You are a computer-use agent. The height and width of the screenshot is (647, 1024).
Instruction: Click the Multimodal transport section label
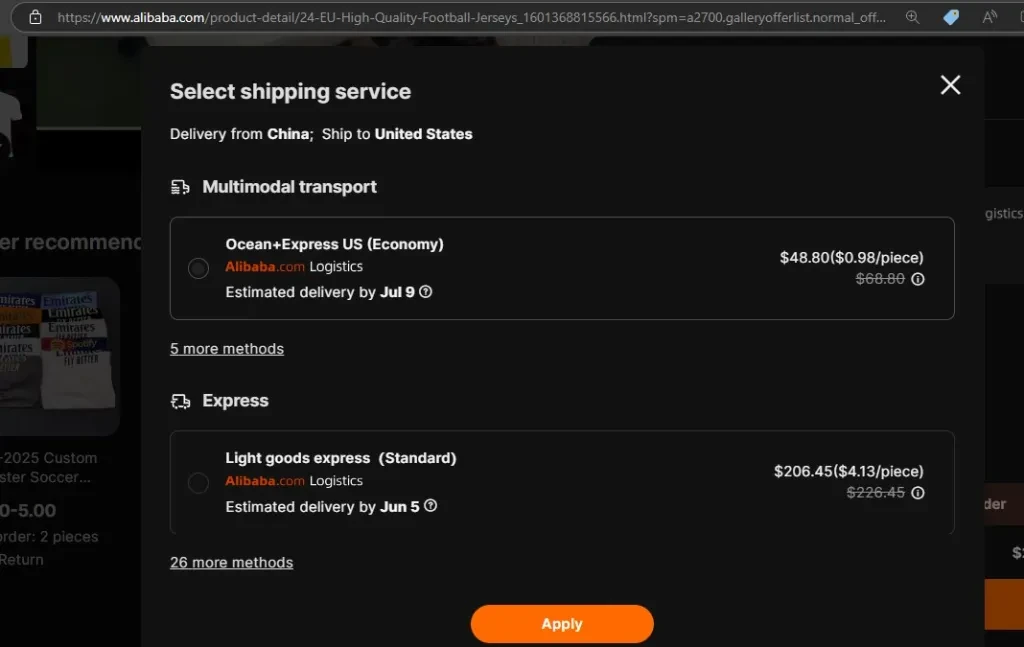click(x=289, y=187)
